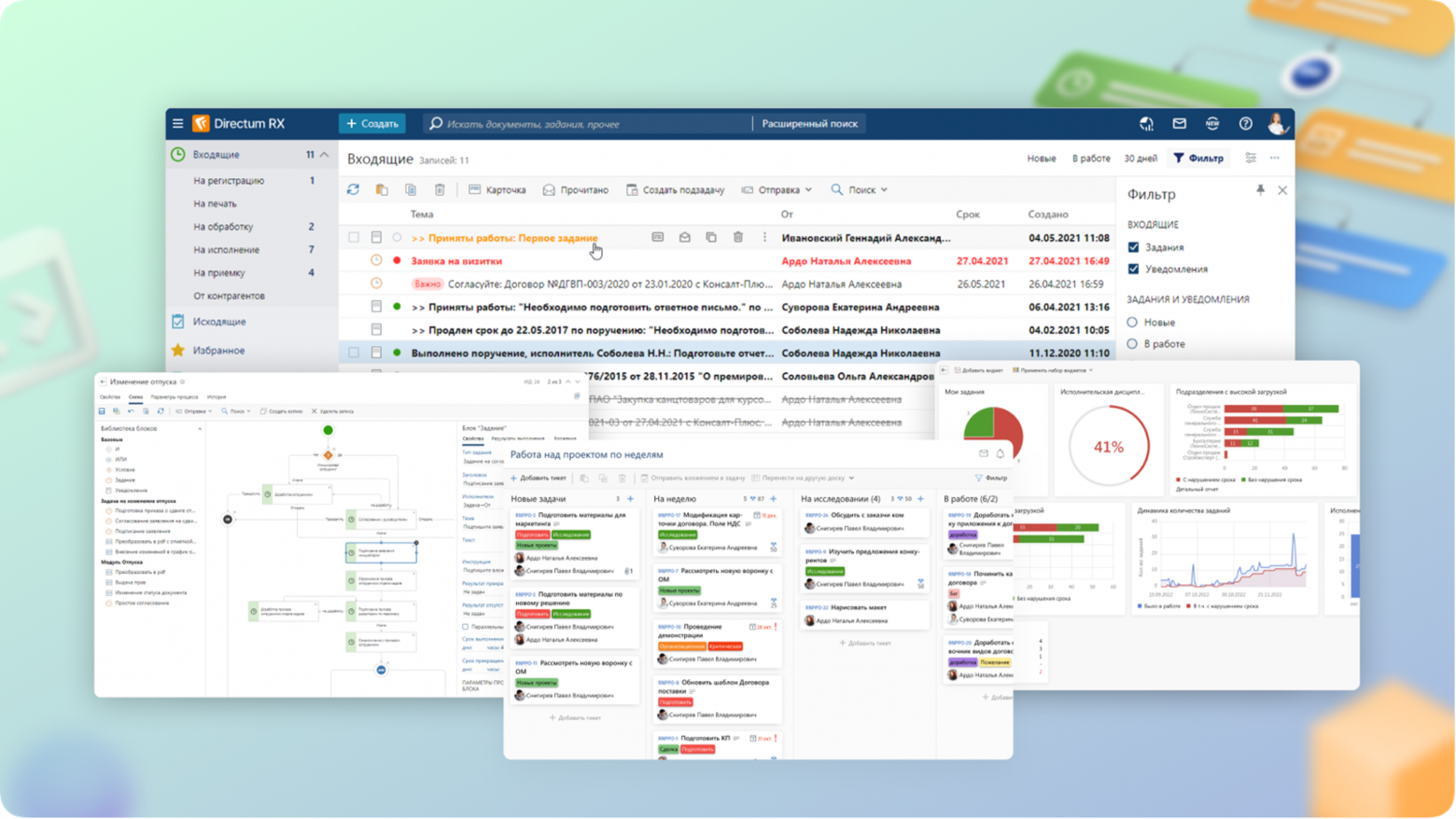Click row action trash icon for Первое задание
Viewport: 1456px width, 819px height.
(737, 238)
